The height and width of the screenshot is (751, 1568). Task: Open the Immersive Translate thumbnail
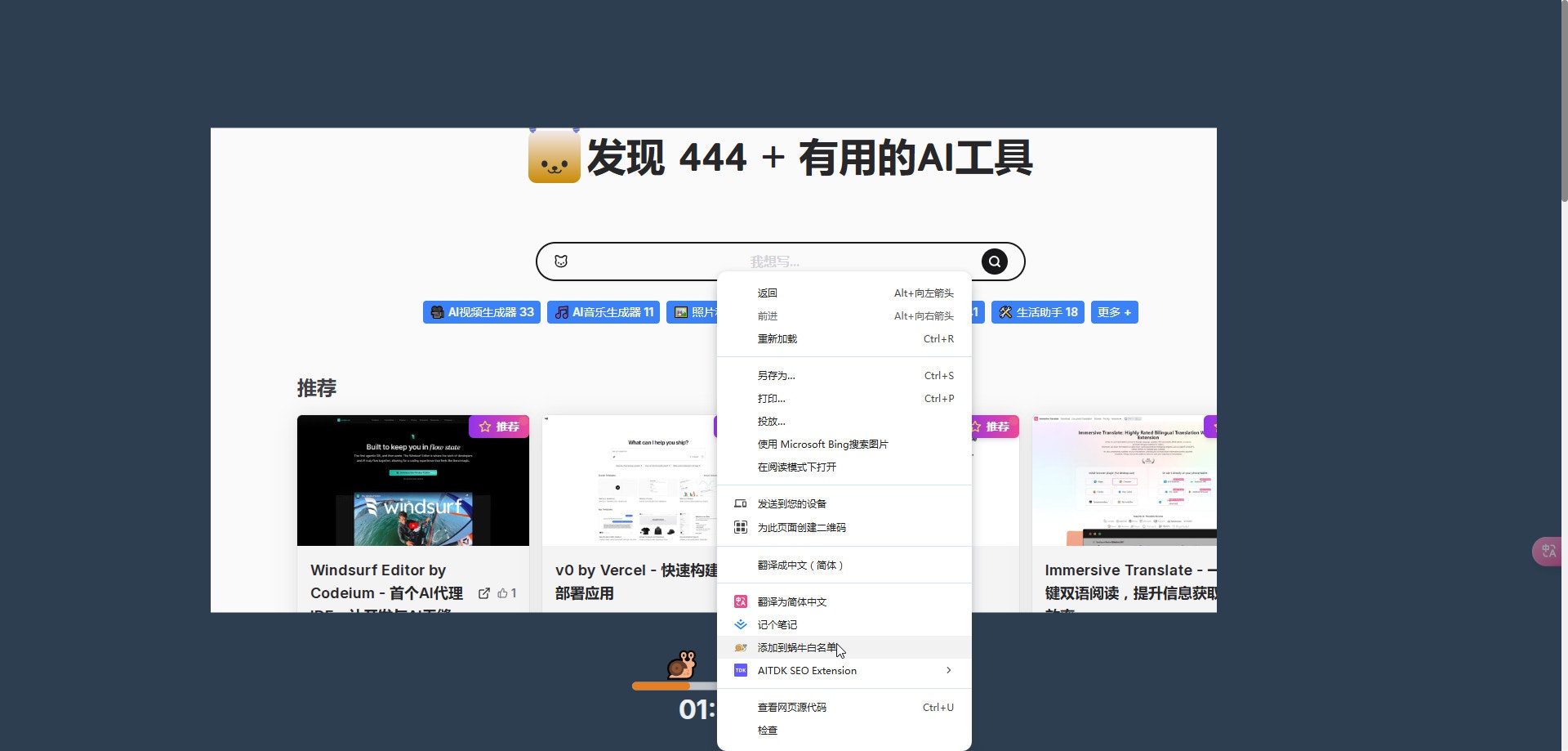coord(1125,481)
